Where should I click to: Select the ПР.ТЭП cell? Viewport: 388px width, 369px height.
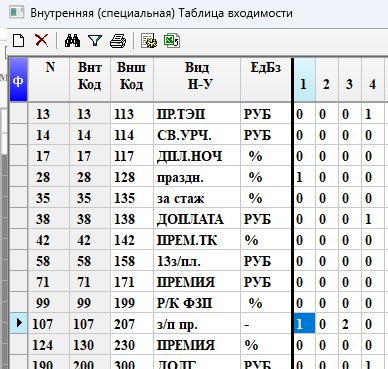(x=197, y=114)
